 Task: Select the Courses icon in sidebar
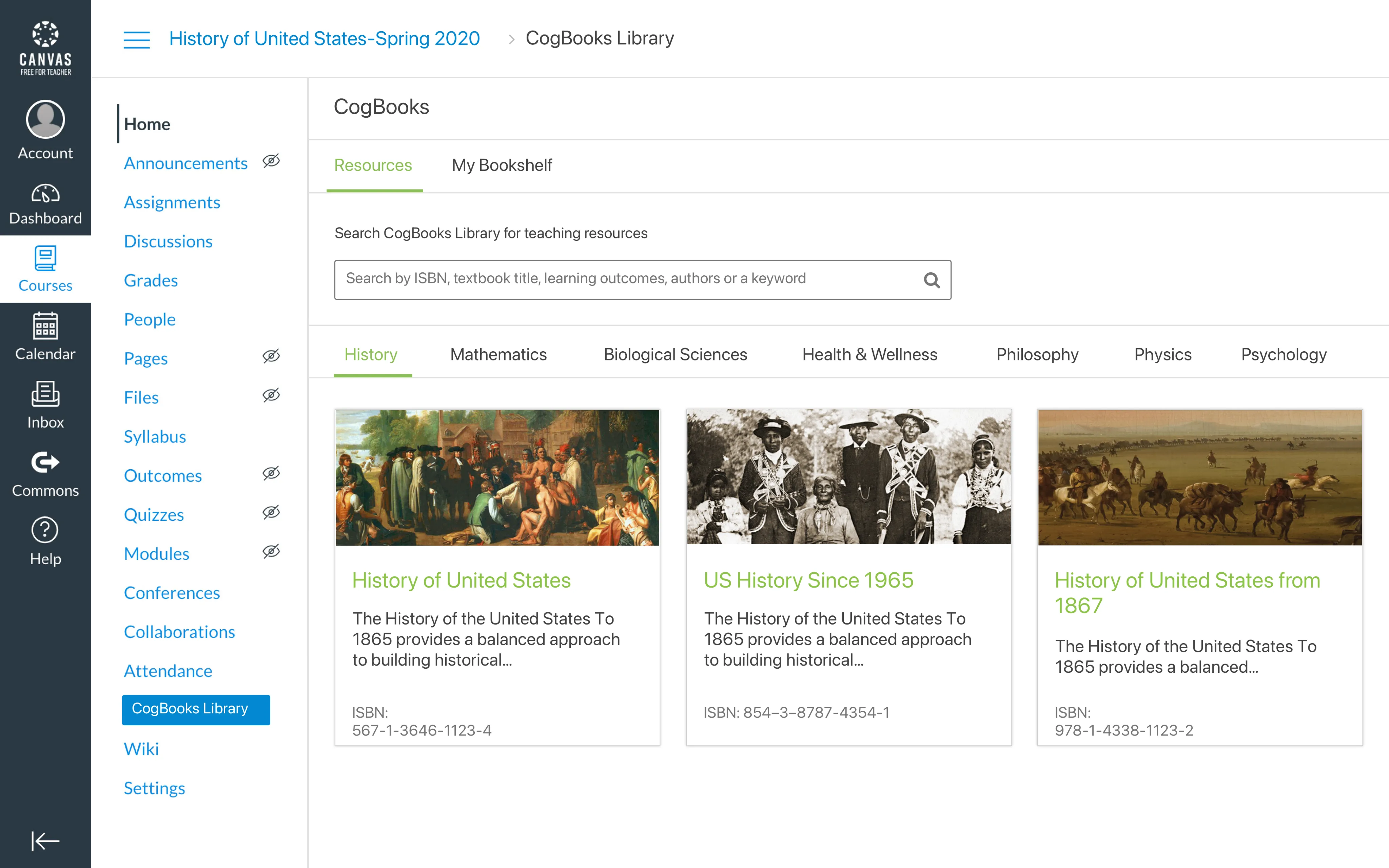45,260
